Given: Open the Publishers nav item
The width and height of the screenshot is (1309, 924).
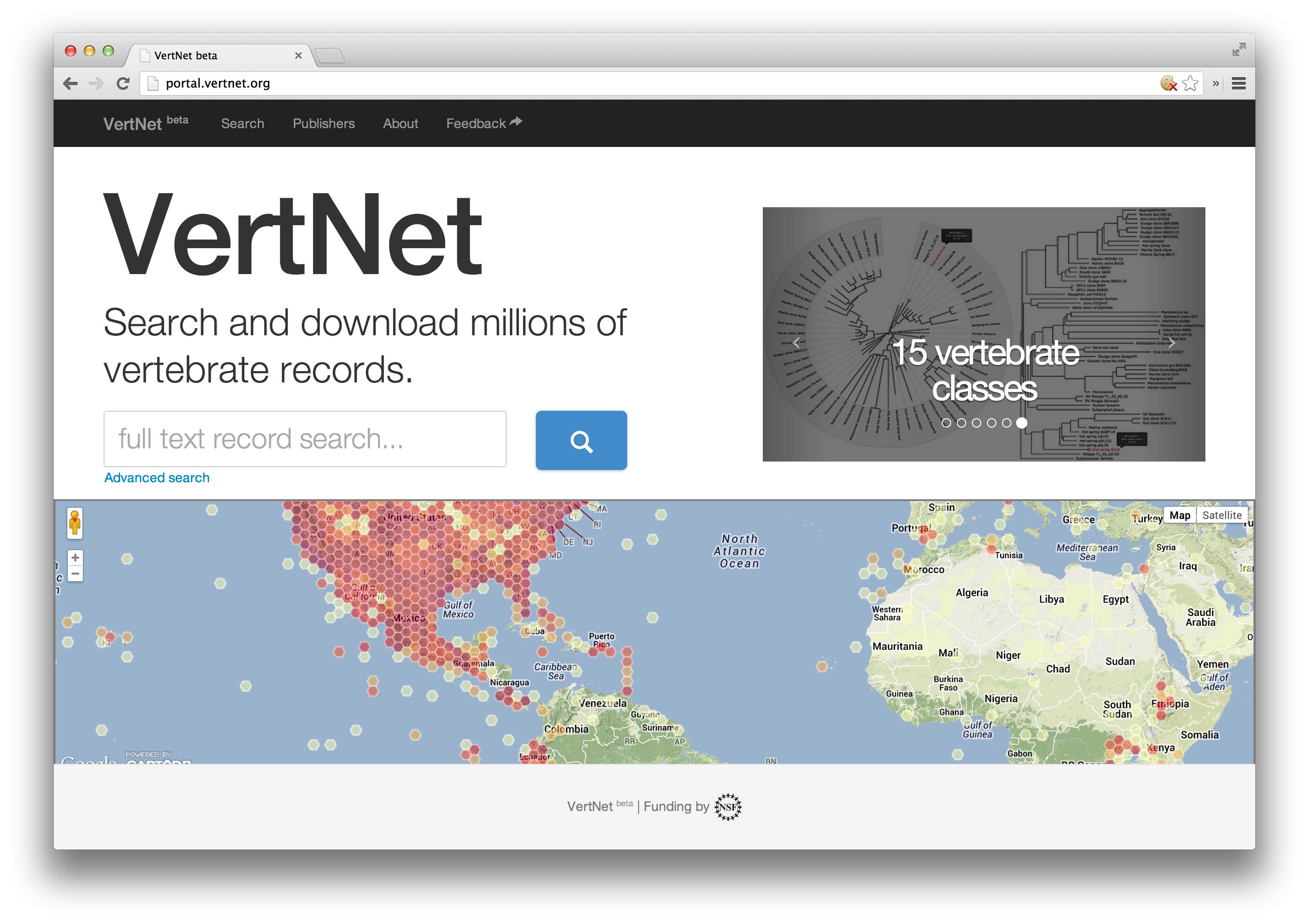Looking at the screenshot, I should click(x=323, y=124).
